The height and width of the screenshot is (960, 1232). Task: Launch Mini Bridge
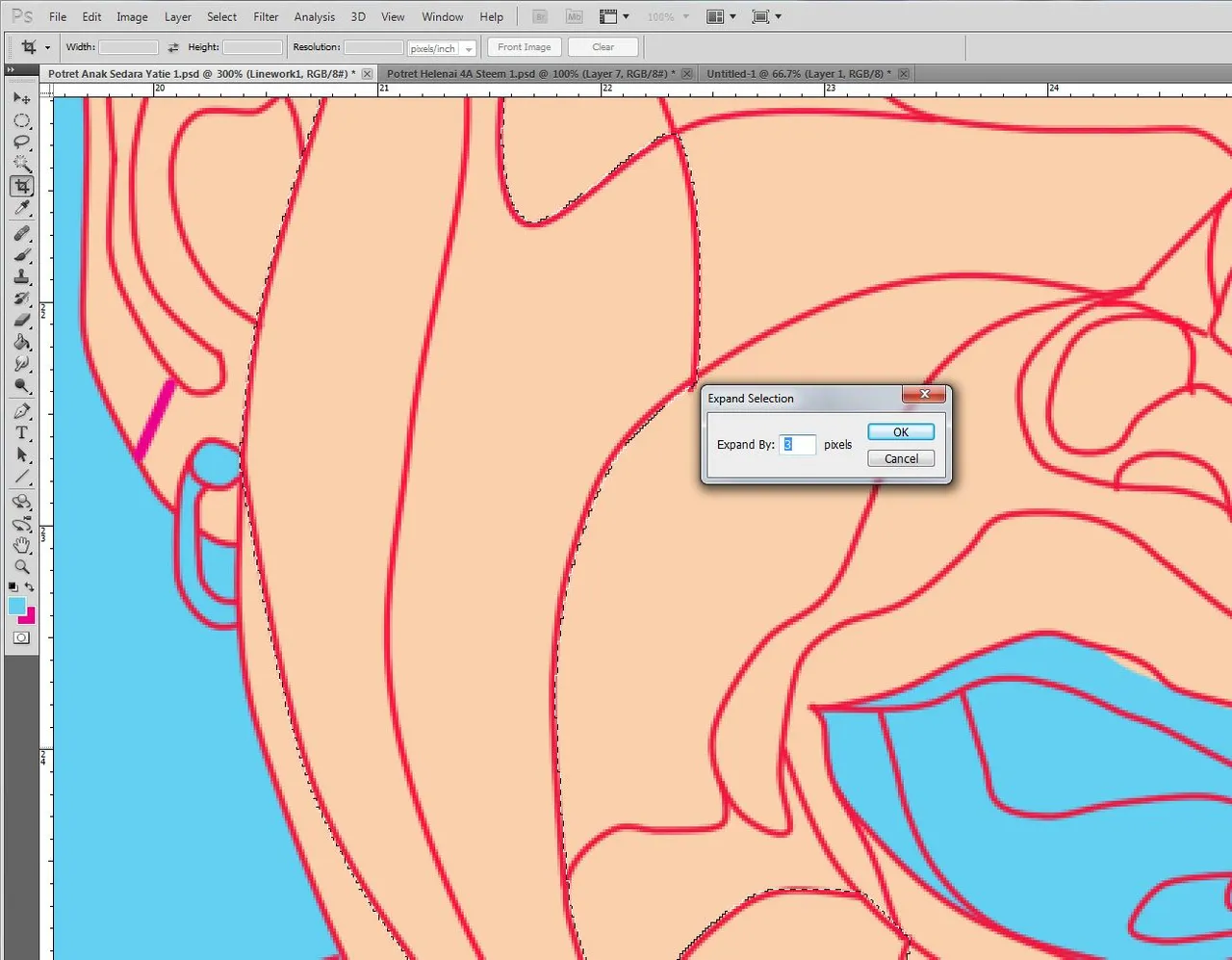click(574, 16)
